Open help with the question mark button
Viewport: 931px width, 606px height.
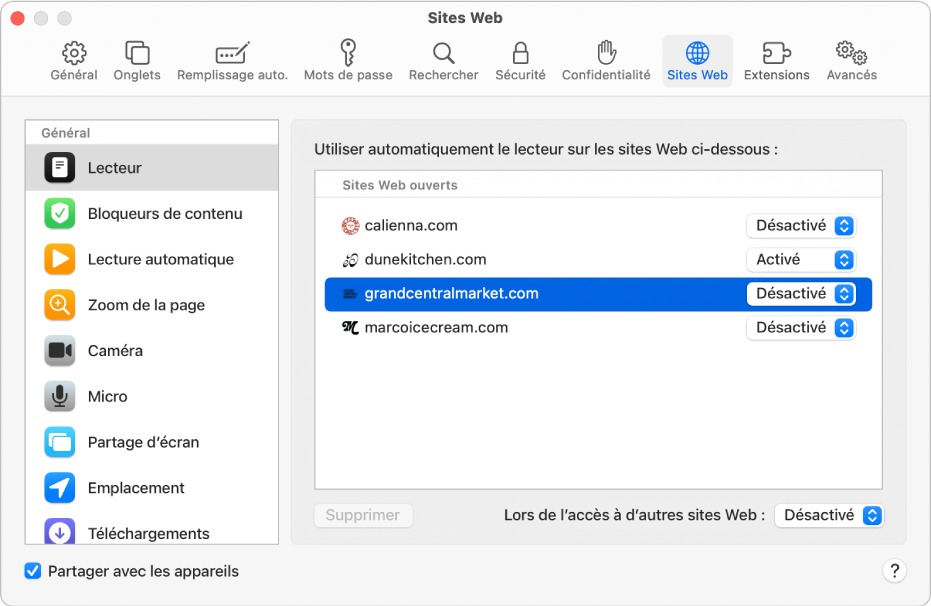894,571
